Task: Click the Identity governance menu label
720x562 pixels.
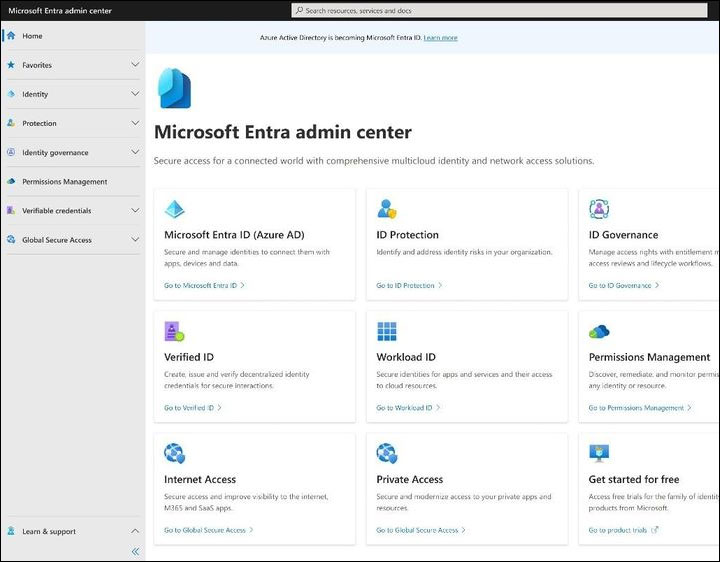Action: pos(55,152)
